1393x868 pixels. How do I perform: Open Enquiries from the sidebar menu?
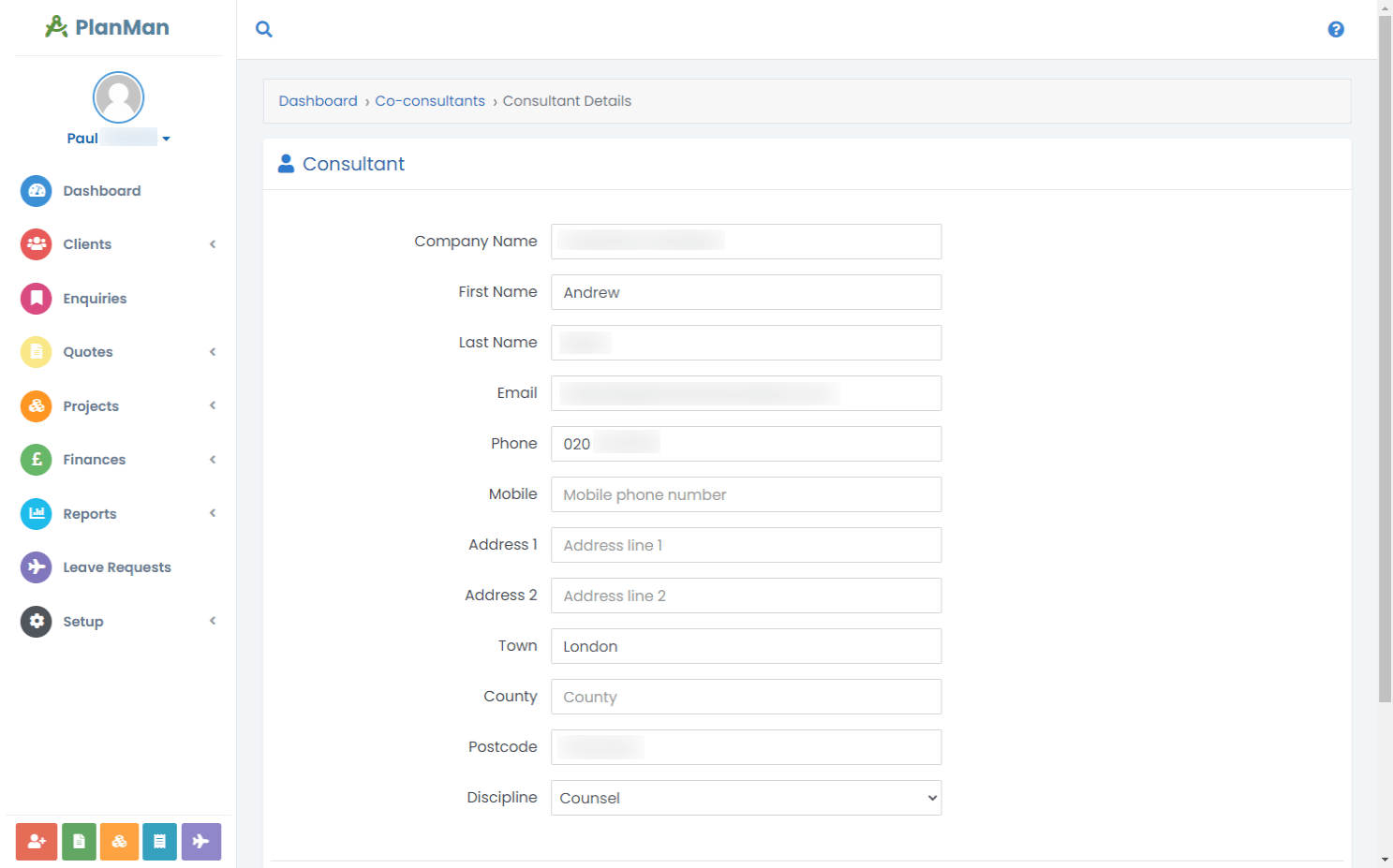tap(95, 299)
